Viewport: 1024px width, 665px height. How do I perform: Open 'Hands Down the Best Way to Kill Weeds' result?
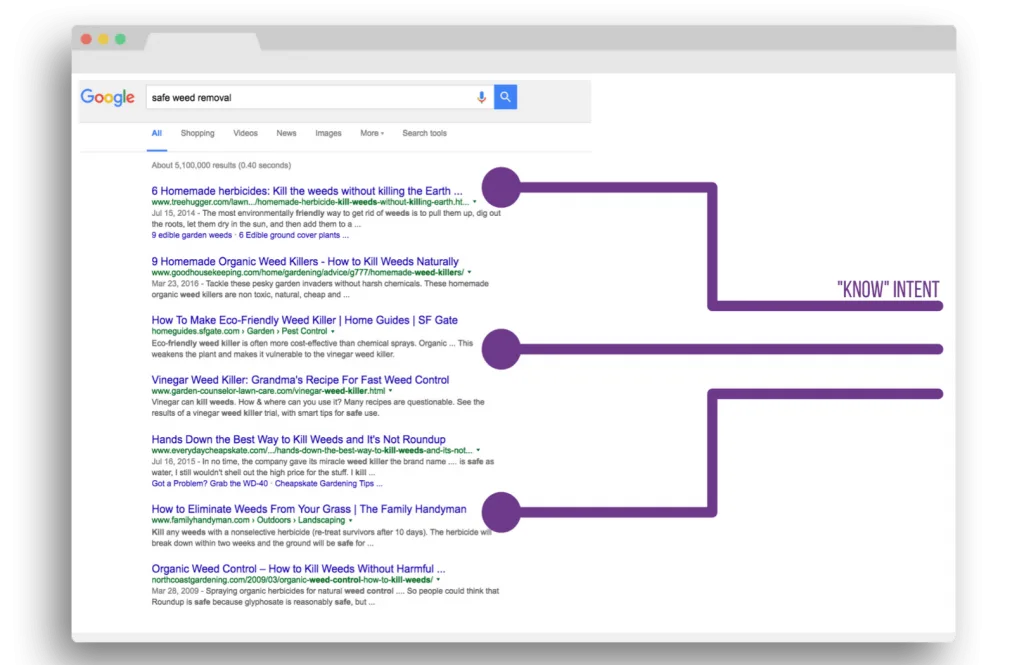(298, 439)
